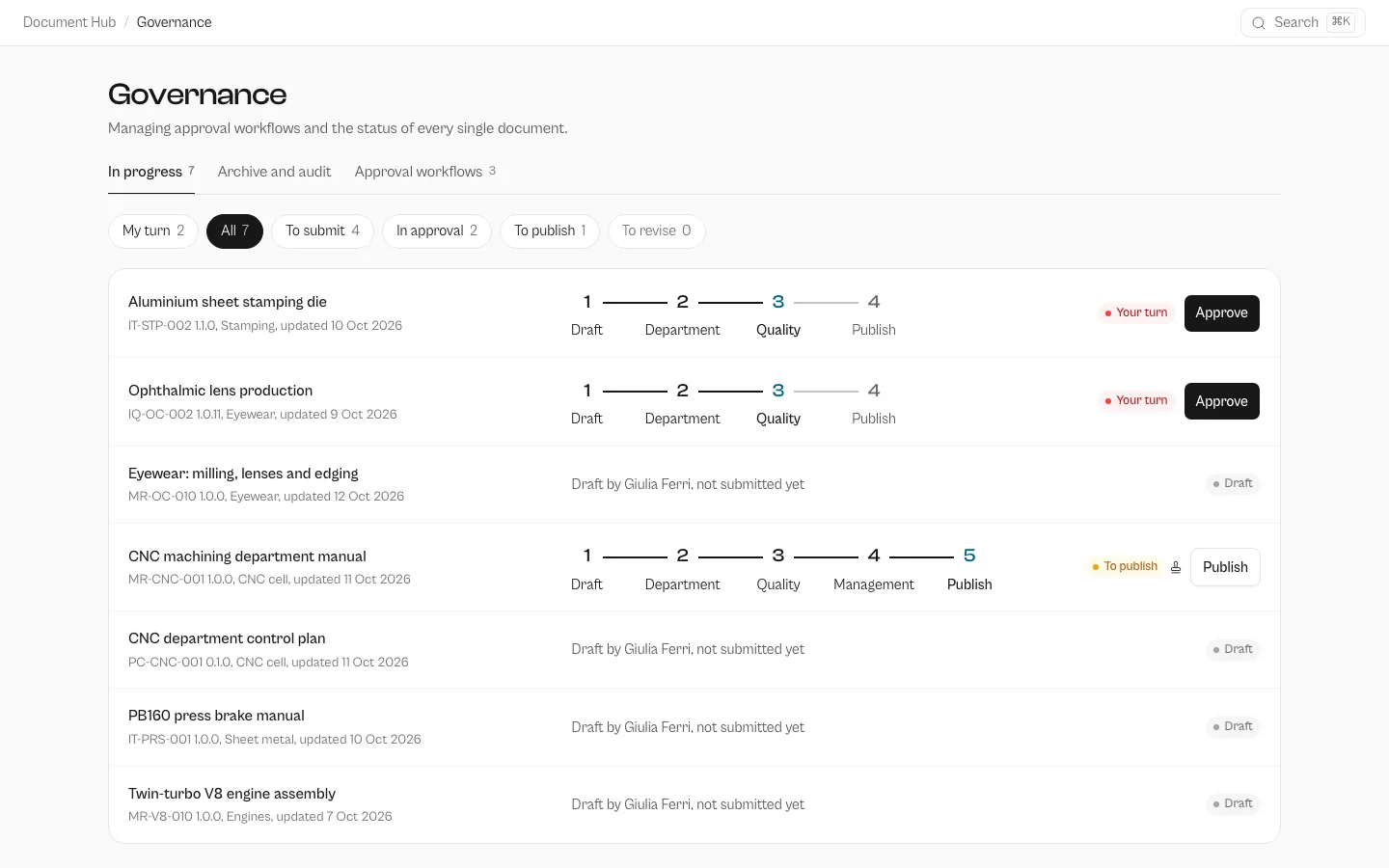Click the Governance breadcrumb item
Viewport: 1389px width, 868px height.
pos(174,22)
